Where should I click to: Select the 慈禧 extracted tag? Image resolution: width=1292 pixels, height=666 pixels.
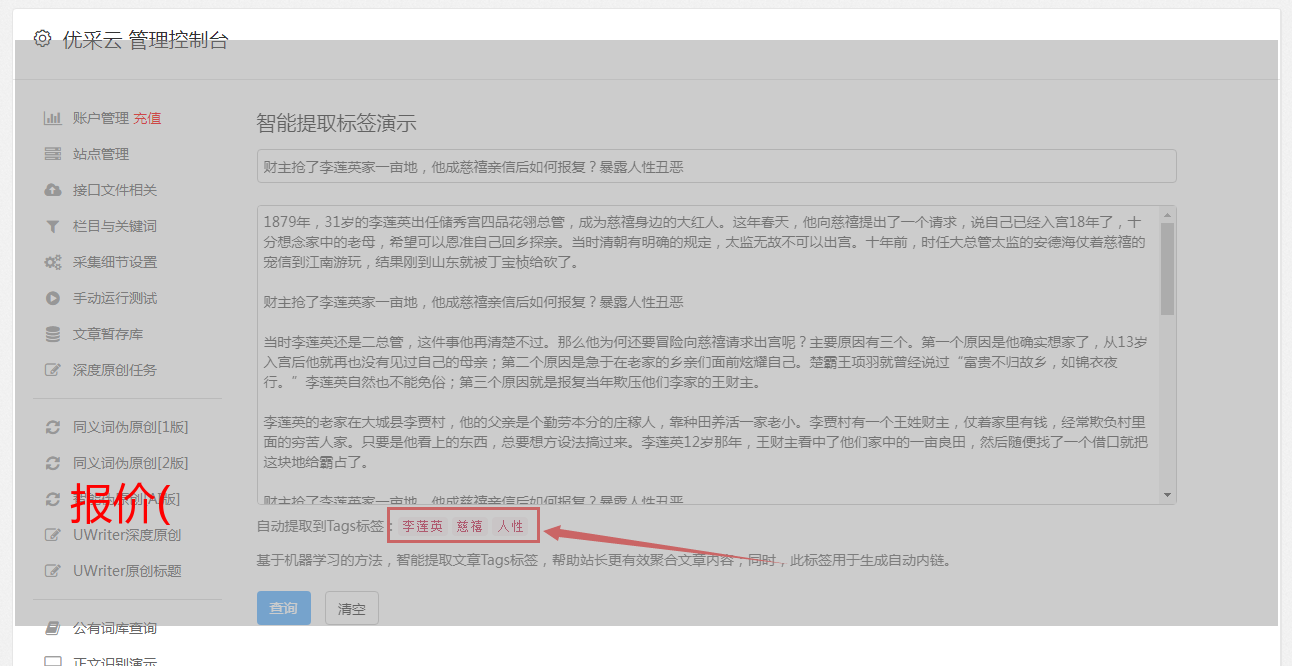click(470, 526)
